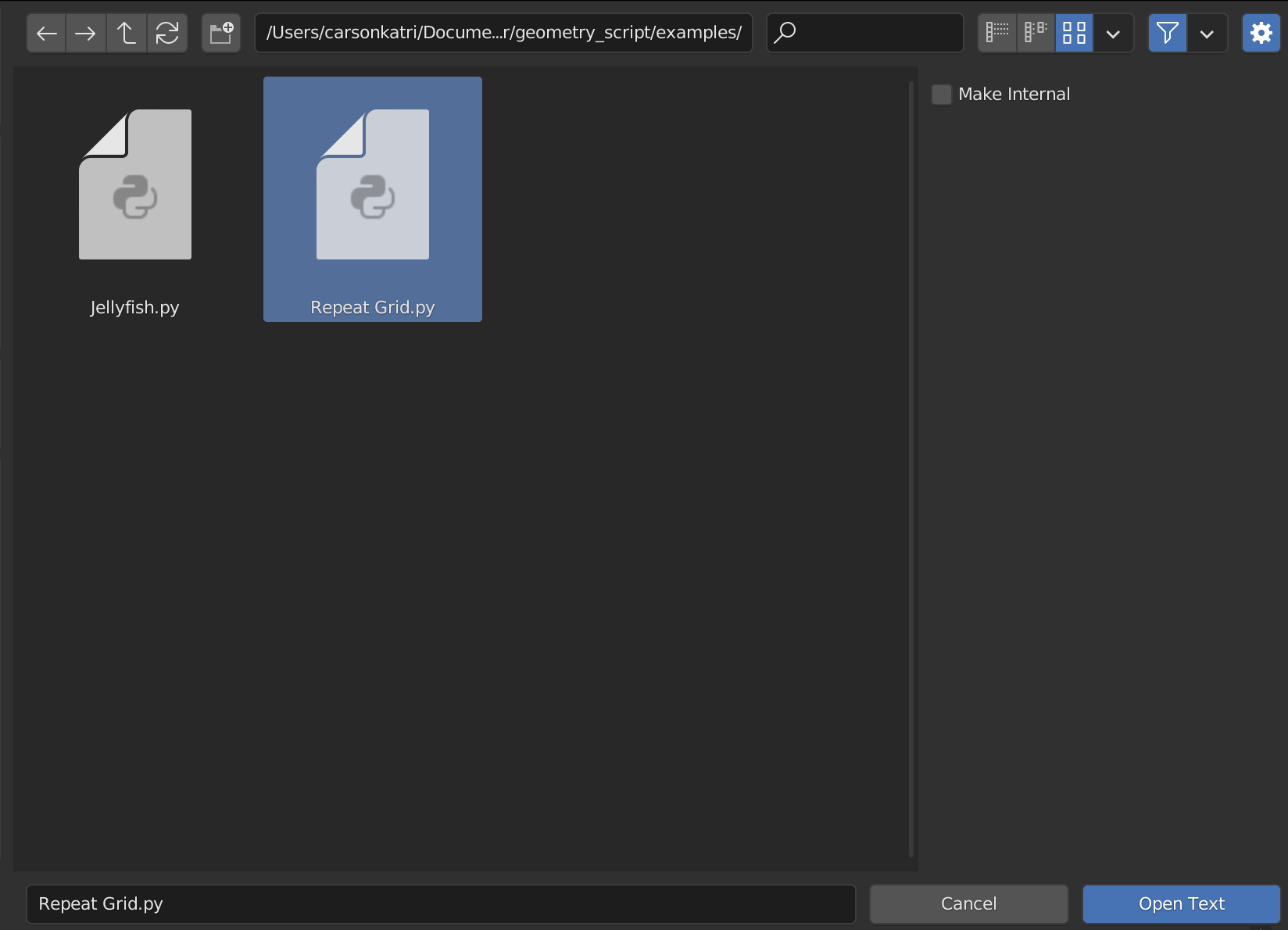Image resolution: width=1288 pixels, height=930 pixels.
Task: Create a new directory
Action: point(221,33)
